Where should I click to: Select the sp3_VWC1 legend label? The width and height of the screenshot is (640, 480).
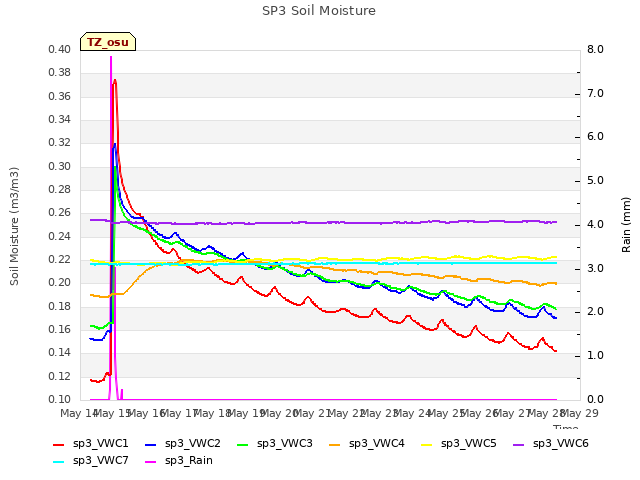(x=100, y=443)
